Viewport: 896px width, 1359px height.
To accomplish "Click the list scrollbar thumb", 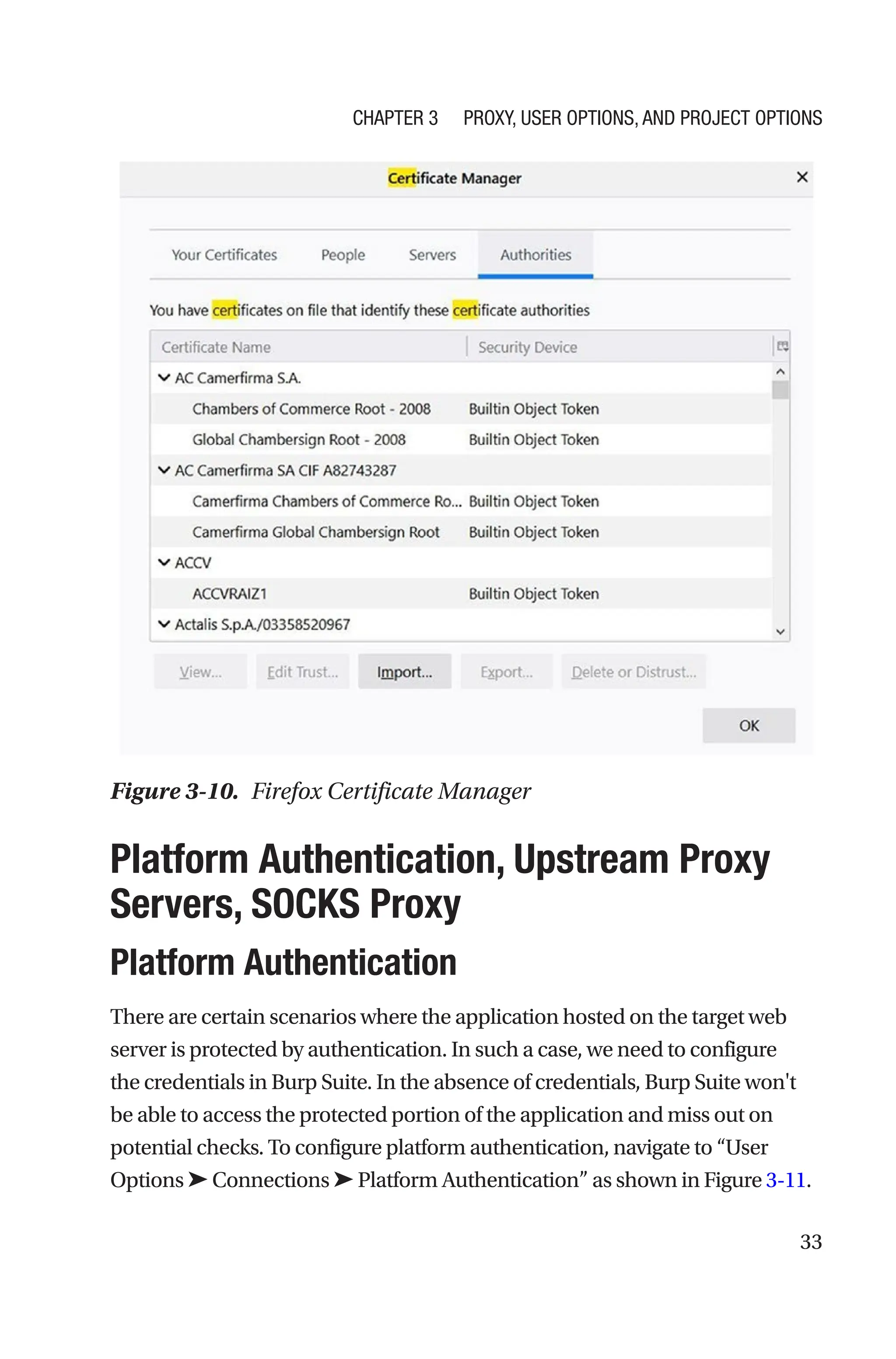I will pos(780,390).
